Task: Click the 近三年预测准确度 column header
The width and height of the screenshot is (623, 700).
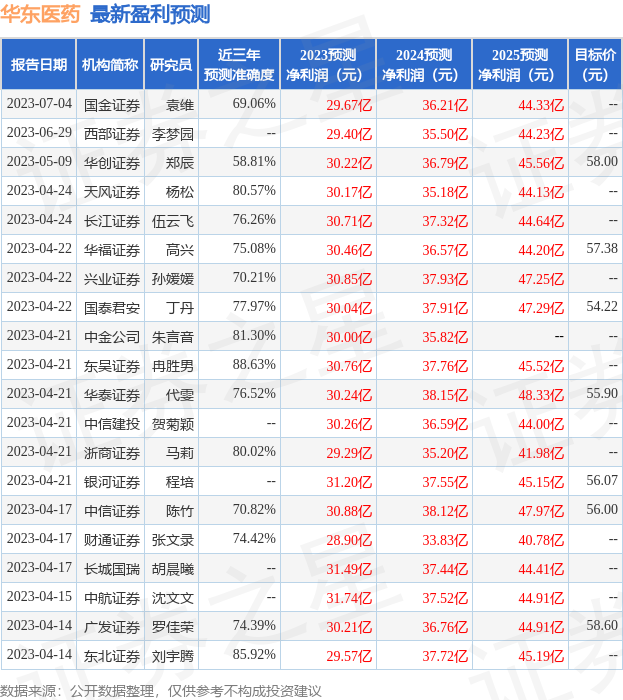Action: tap(239, 64)
